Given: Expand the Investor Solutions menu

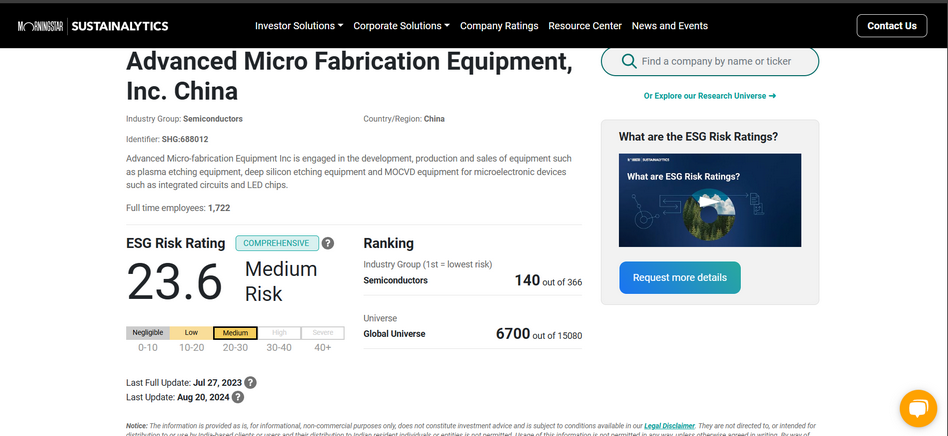Looking at the screenshot, I should (299, 26).
